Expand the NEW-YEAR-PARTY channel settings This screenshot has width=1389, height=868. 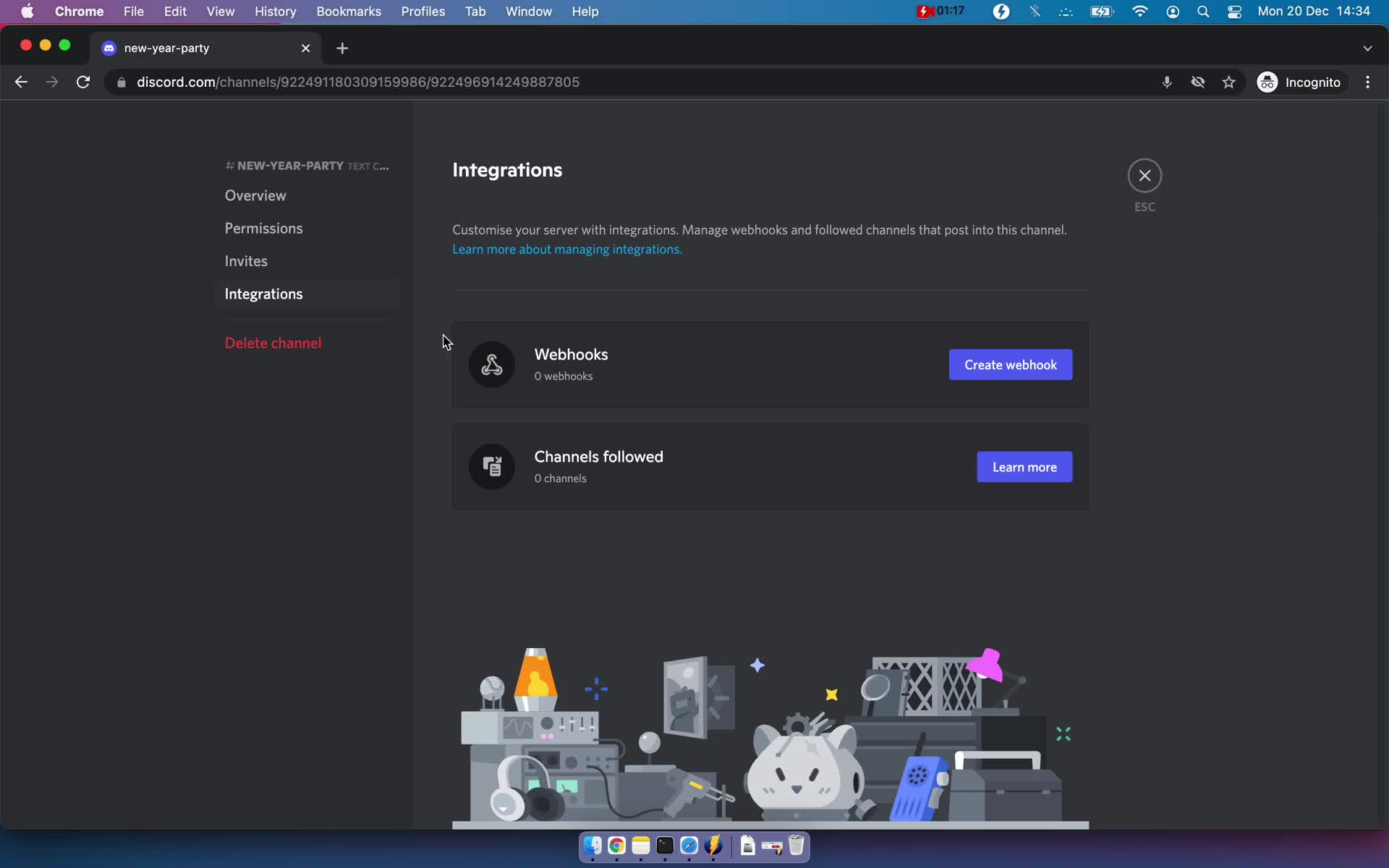[x=307, y=165]
